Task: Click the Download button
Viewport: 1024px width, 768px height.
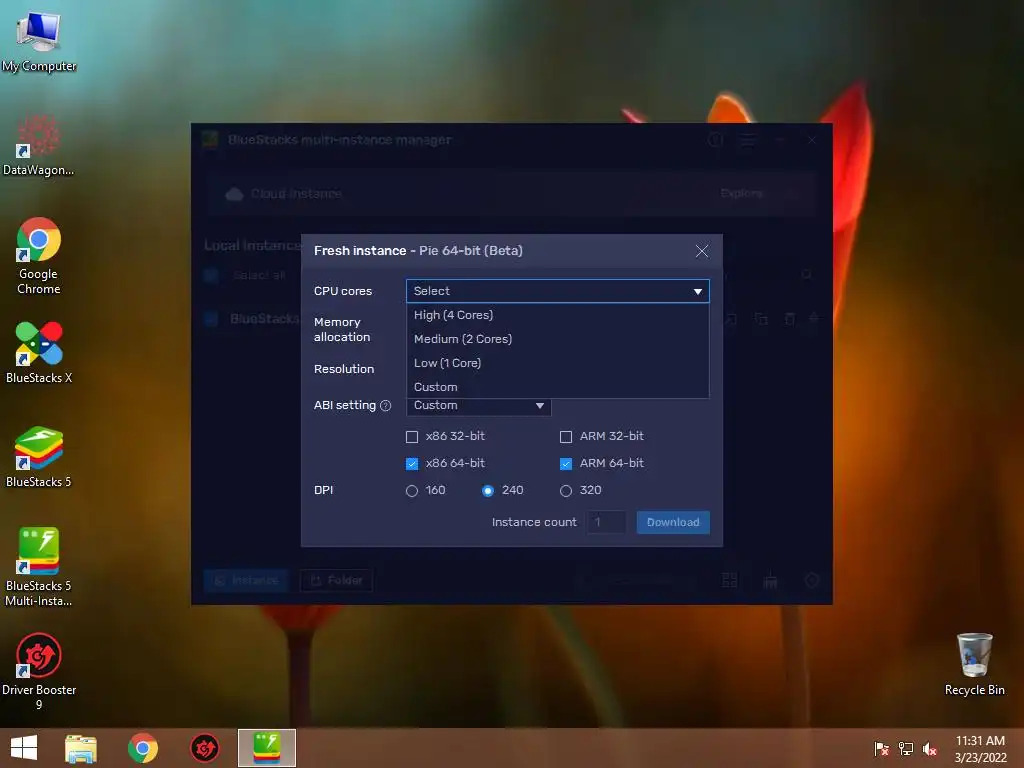Action: (673, 522)
